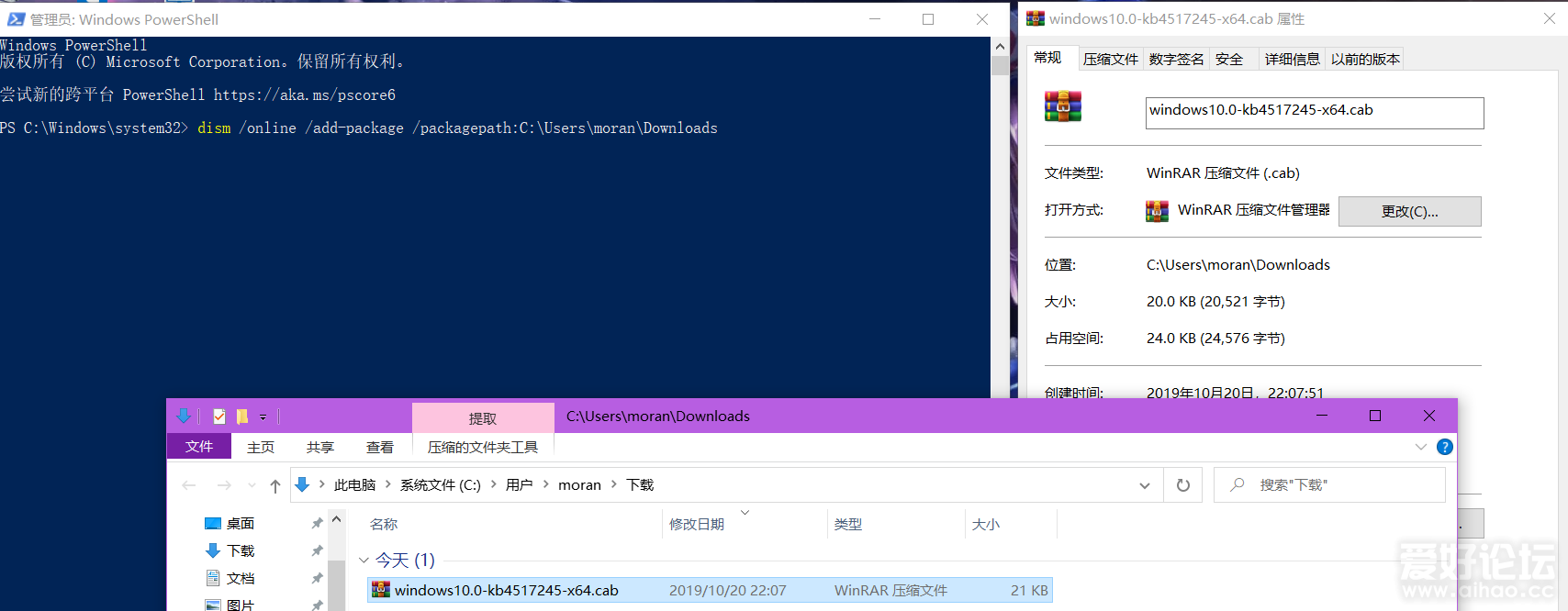Click the magnifier icon in the search box
This screenshot has width=1568, height=611.
click(1238, 484)
